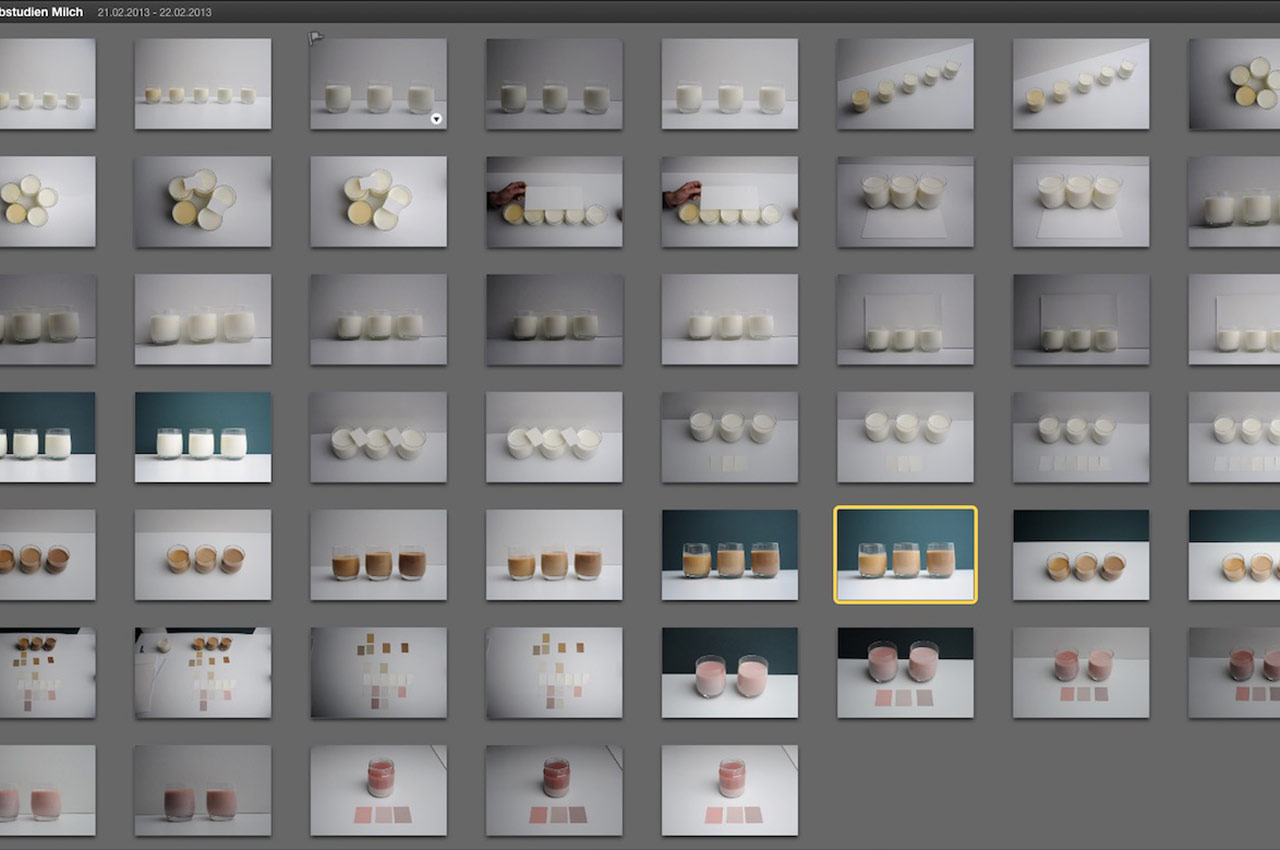Select dark photo of glasses before white board
This screenshot has height=850, width=1280.
pos(1080,320)
